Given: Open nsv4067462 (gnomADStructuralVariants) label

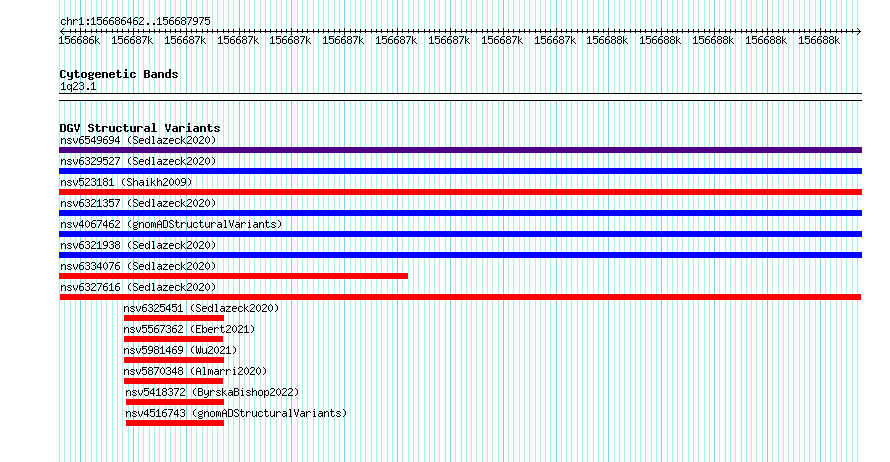Looking at the screenshot, I should click(171, 224).
